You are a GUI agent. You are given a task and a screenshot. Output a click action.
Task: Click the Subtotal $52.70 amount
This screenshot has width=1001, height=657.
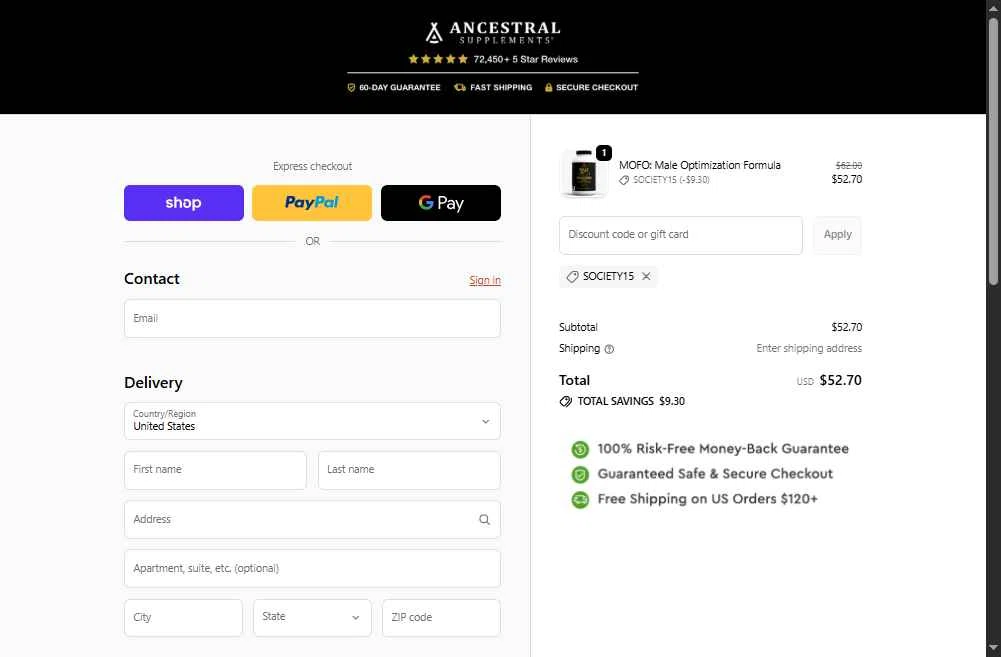pyautogui.click(x=847, y=328)
